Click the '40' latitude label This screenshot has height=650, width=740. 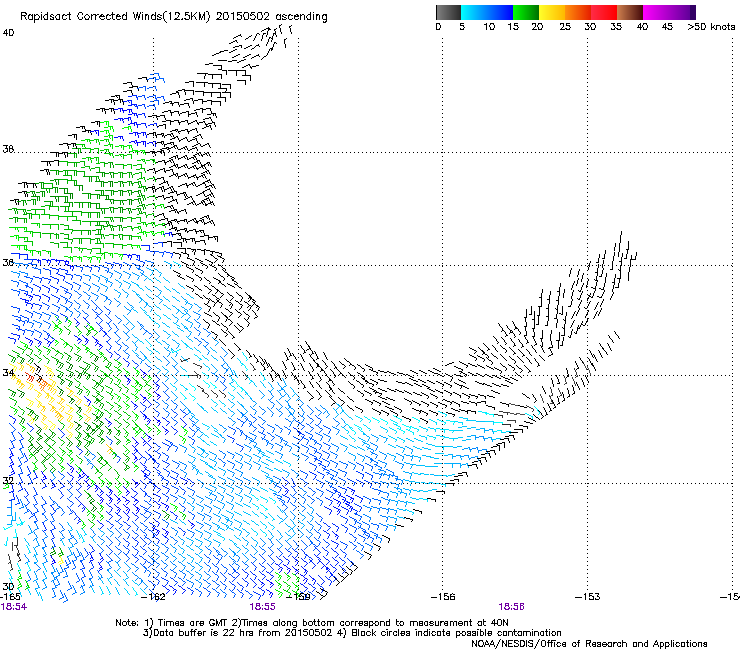[x=8, y=33]
